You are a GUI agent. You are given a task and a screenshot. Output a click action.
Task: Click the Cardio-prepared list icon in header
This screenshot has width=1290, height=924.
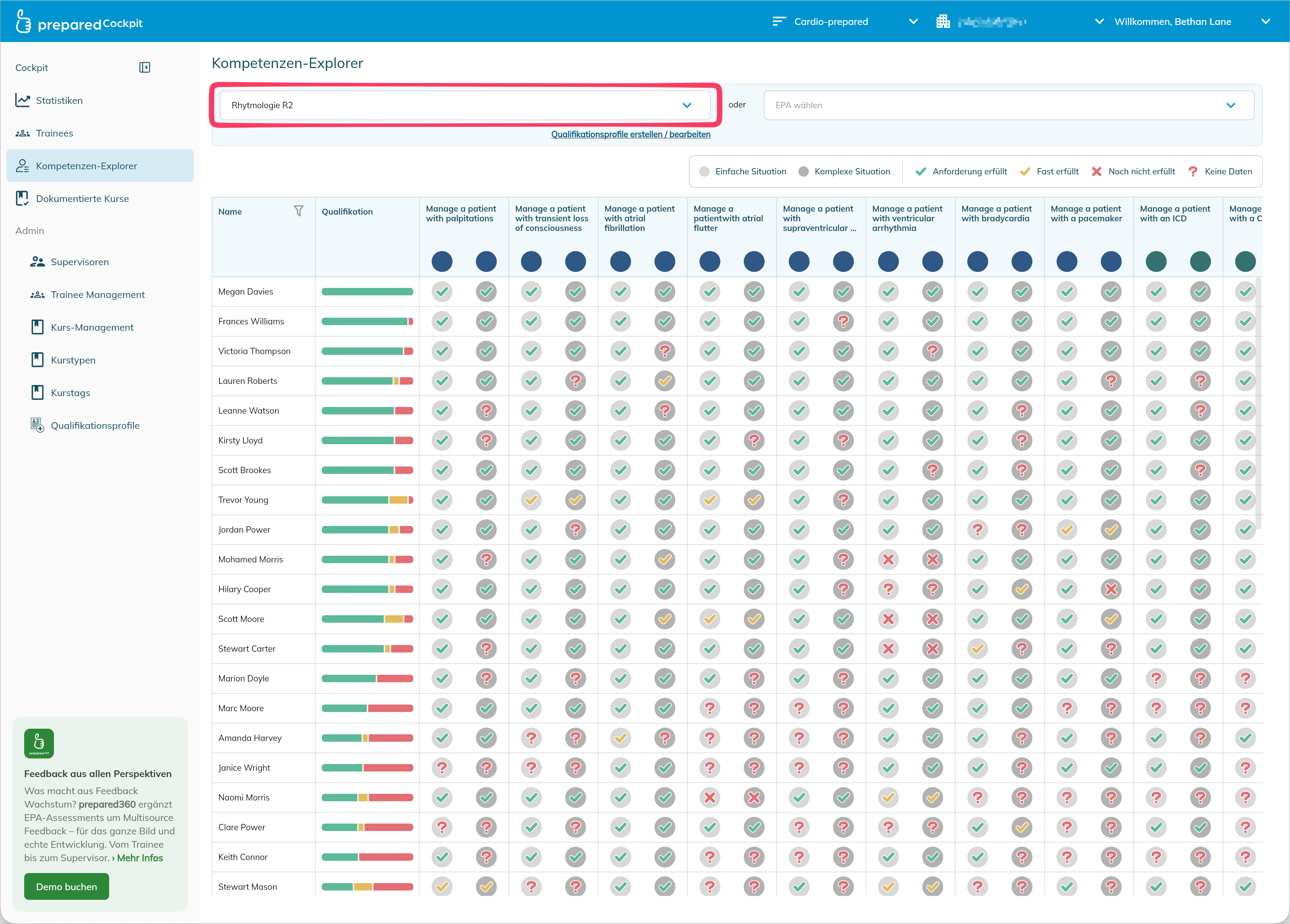(779, 22)
